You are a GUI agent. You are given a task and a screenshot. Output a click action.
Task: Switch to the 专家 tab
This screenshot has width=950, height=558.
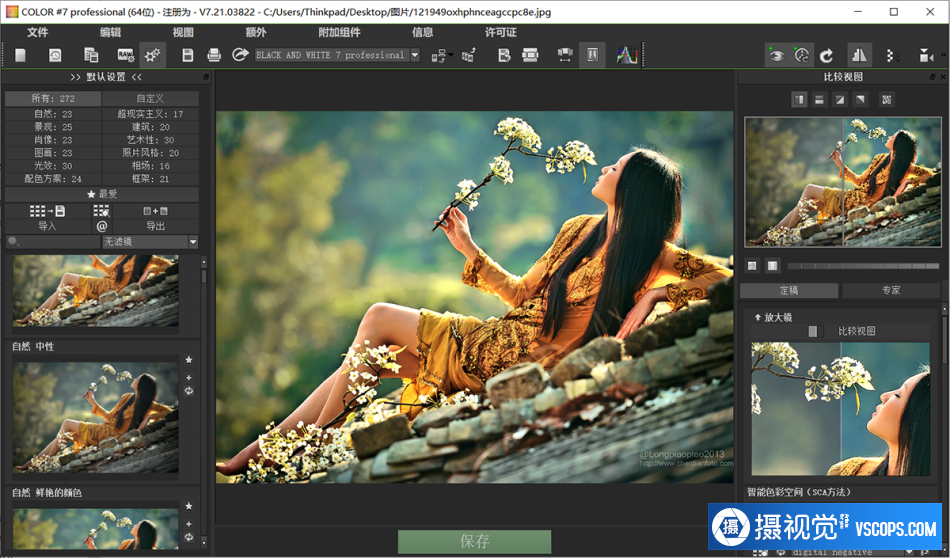coord(891,290)
